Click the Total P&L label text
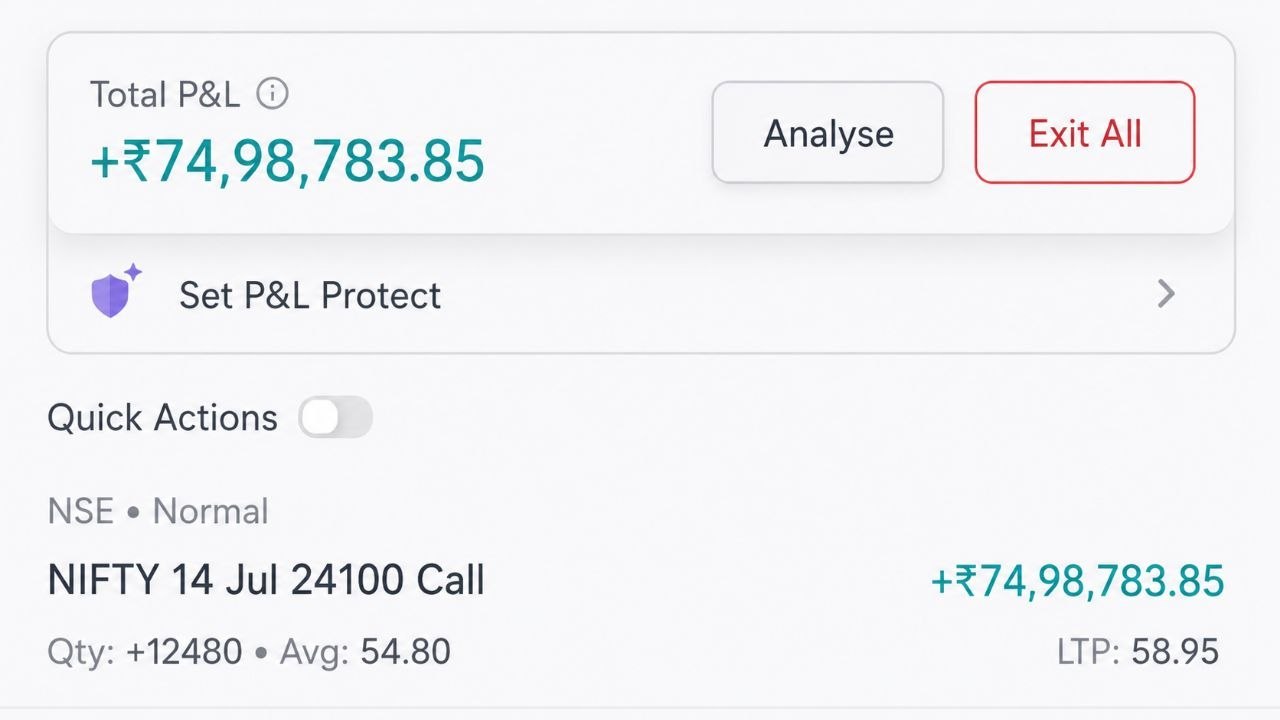The width and height of the screenshot is (1280, 720). pyautogui.click(x=165, y=95)
